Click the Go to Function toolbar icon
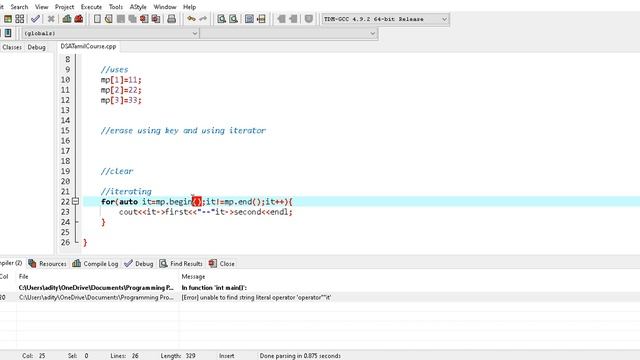The width and height of the screenshot is (640, 360). click(249, 19)
